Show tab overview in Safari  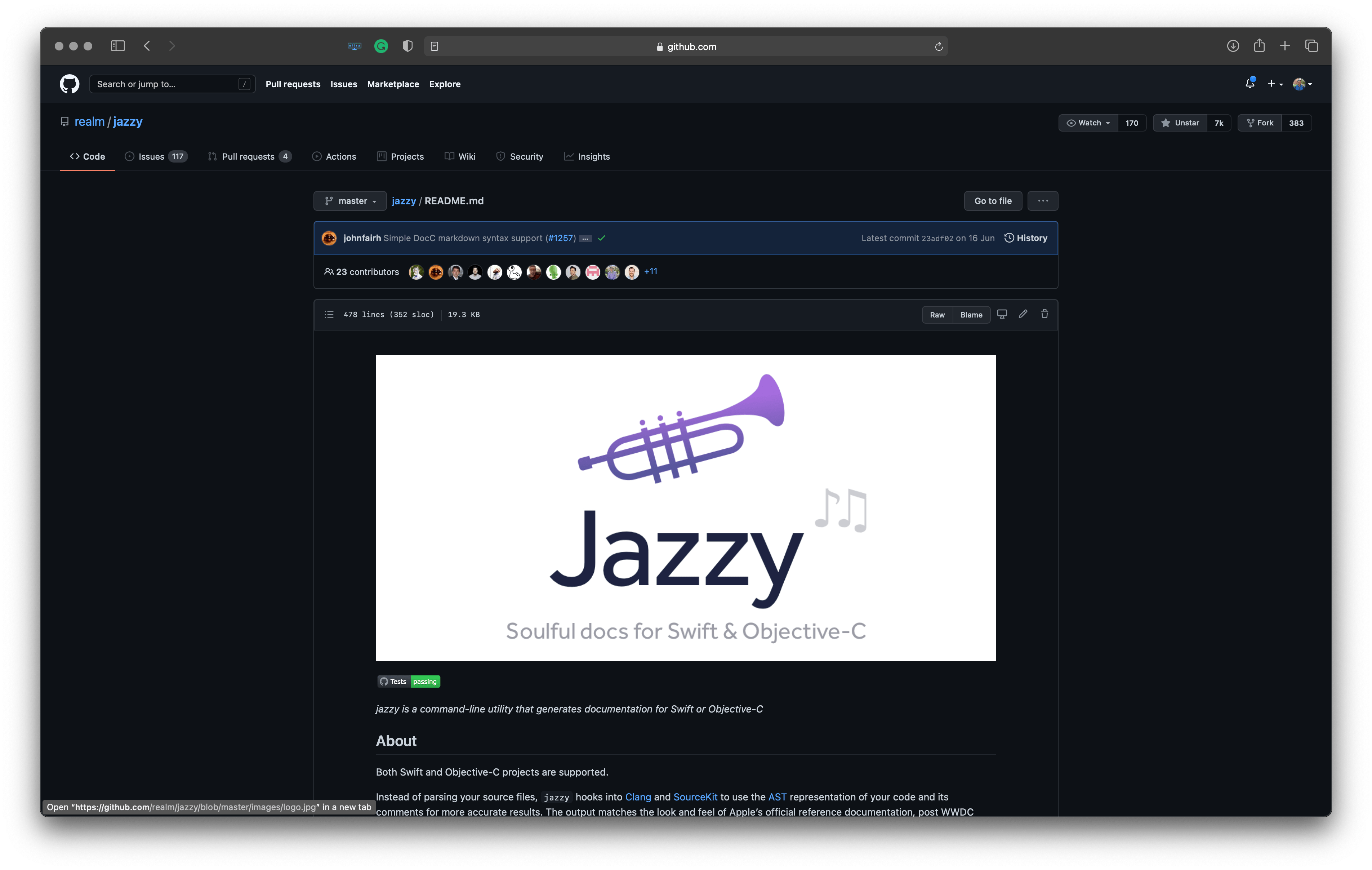[x=1311, y=46]
